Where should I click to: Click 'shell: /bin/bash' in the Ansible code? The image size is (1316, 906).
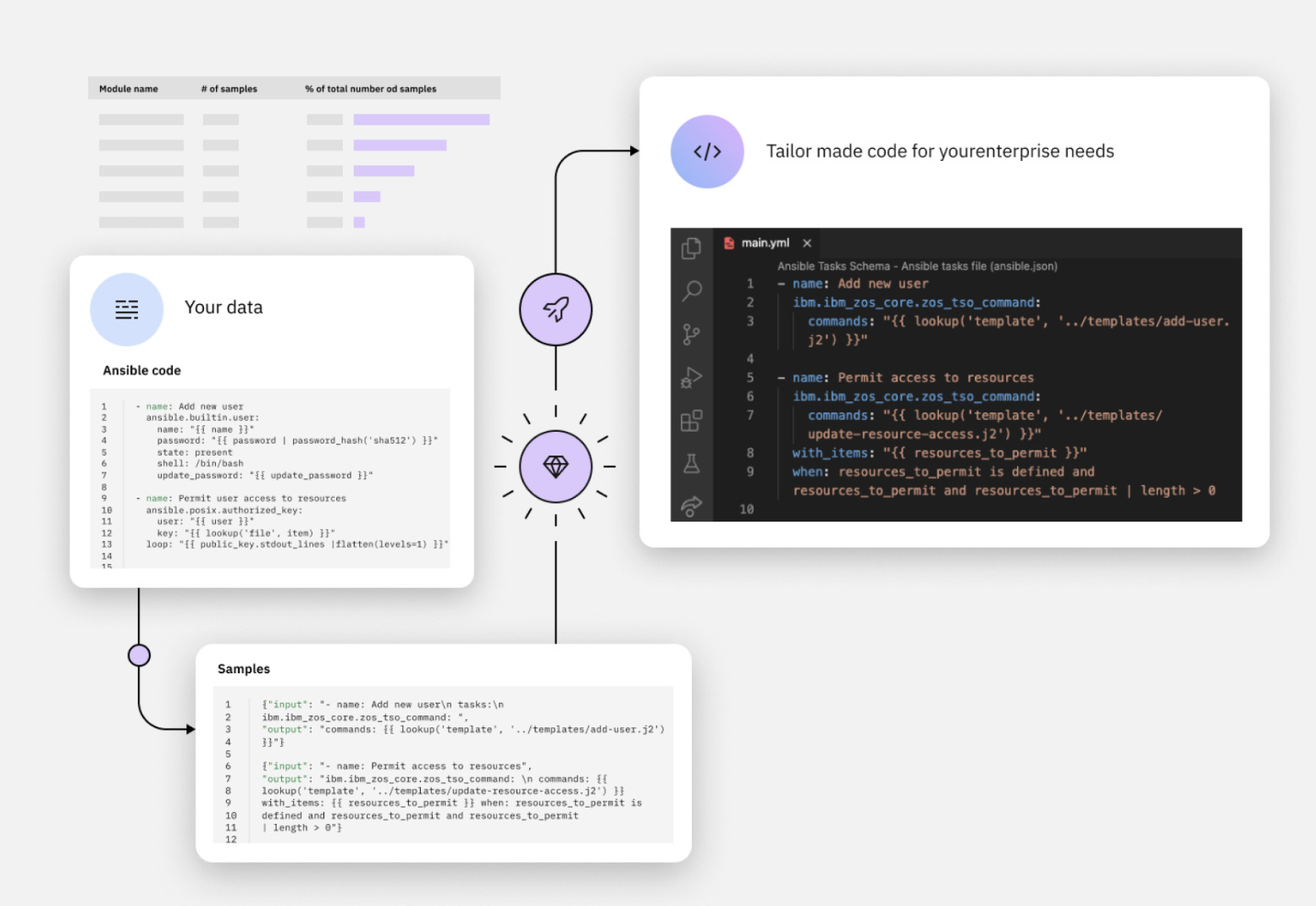coord(200,463)
